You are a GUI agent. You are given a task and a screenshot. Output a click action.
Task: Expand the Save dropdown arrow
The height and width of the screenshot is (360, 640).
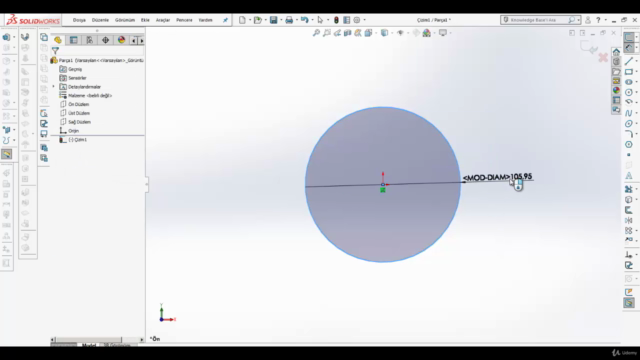click(281, 20)
